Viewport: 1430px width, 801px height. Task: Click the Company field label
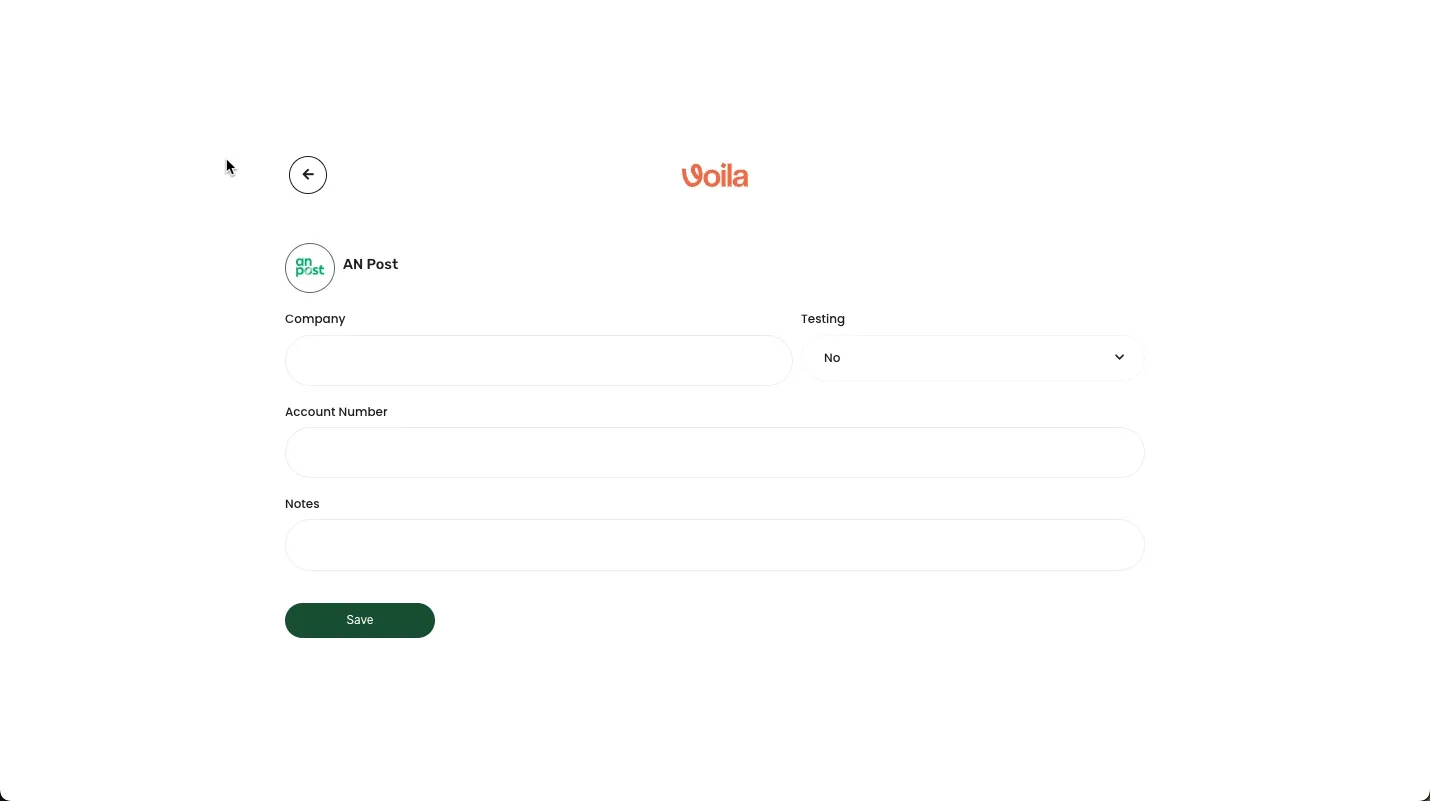tap(315, 319)
